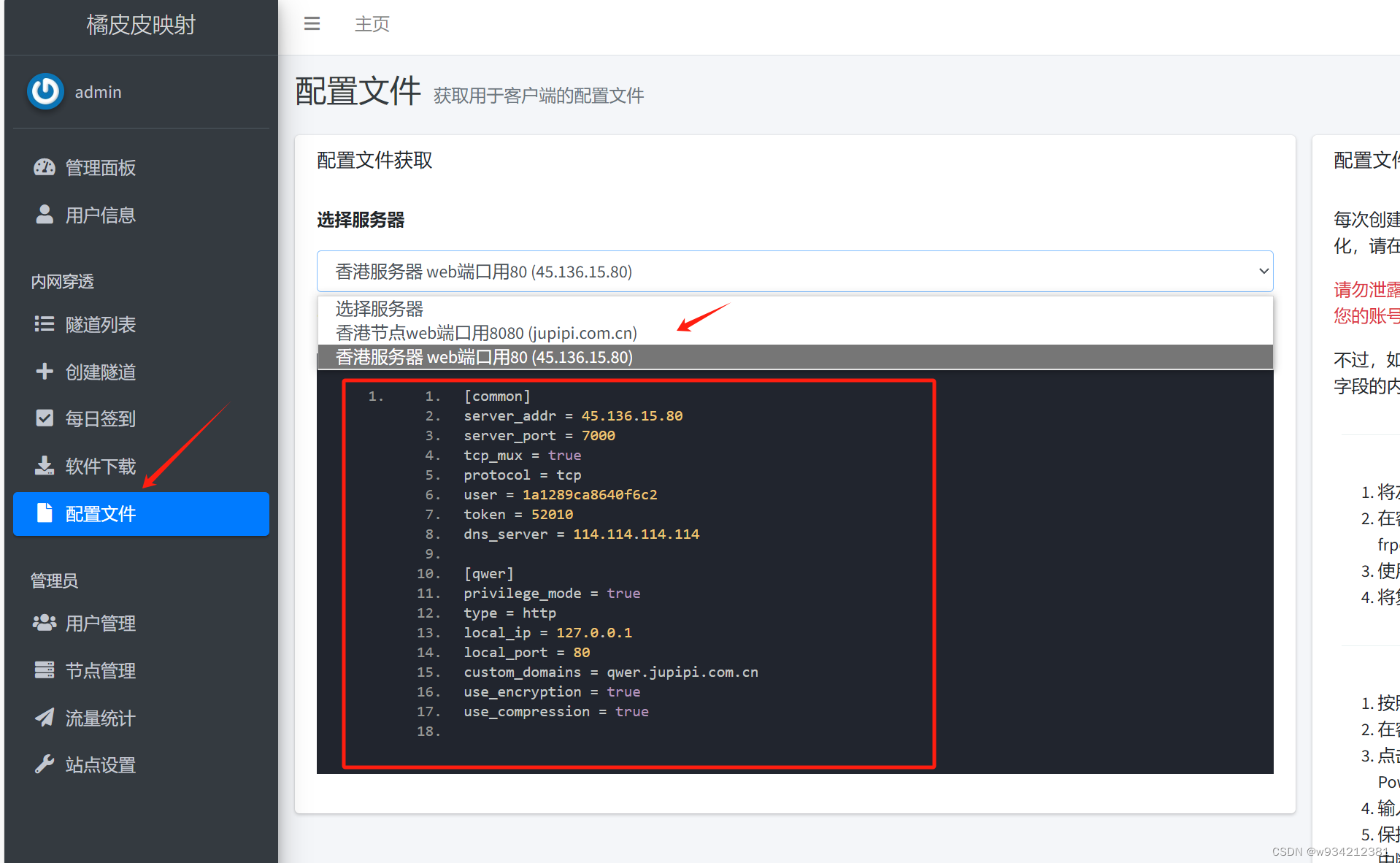Click the server_addr = 45.136.15.80 line
The image size is (1400, 863).
pyautogui.click(x=573, y=415)
